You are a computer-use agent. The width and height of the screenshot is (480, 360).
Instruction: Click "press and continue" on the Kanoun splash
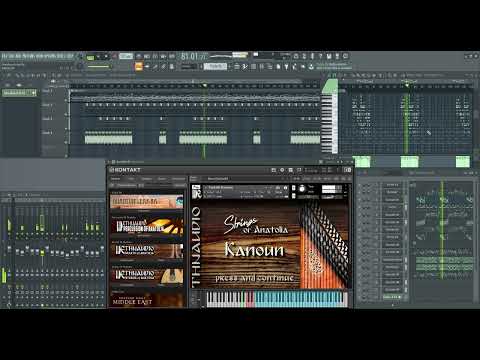tap(254, 278)
